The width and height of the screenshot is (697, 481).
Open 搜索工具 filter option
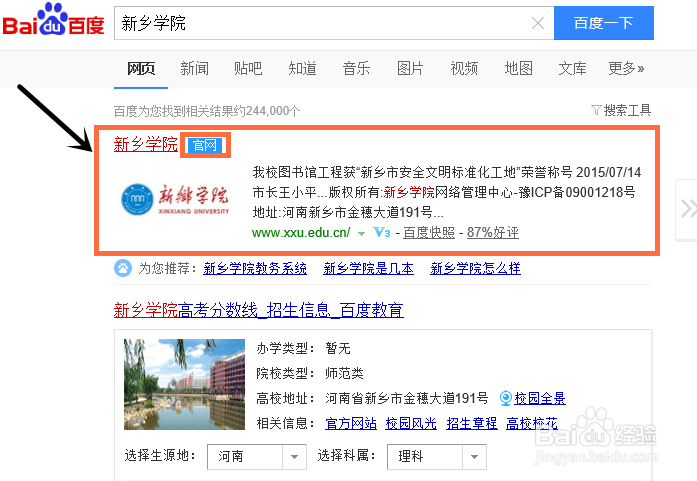click(621, 110)
